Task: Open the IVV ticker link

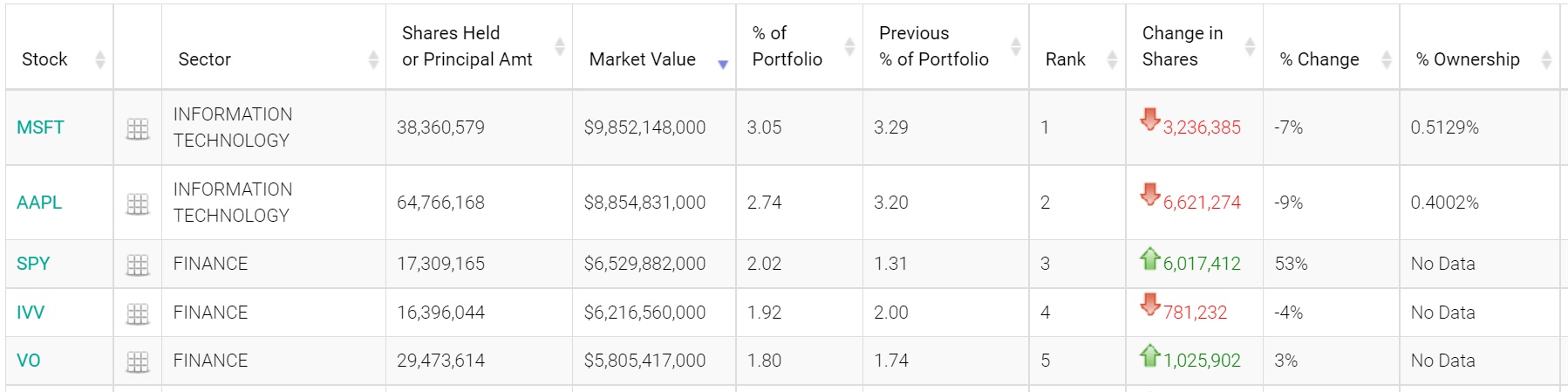Action: 31,313
